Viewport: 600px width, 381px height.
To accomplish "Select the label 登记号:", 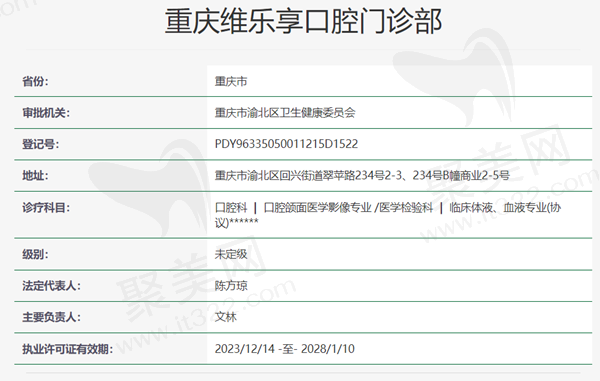I will point(41,144).
